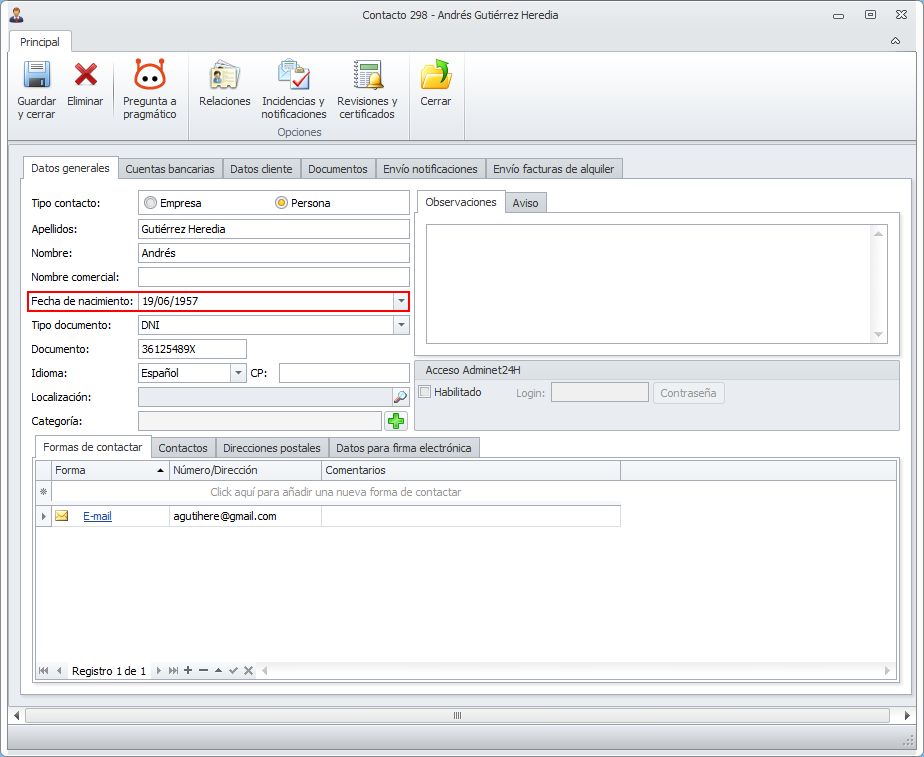924x757 pixels.
Task: Click the Guardar y cerrar save icon
Action: (36, 77)
